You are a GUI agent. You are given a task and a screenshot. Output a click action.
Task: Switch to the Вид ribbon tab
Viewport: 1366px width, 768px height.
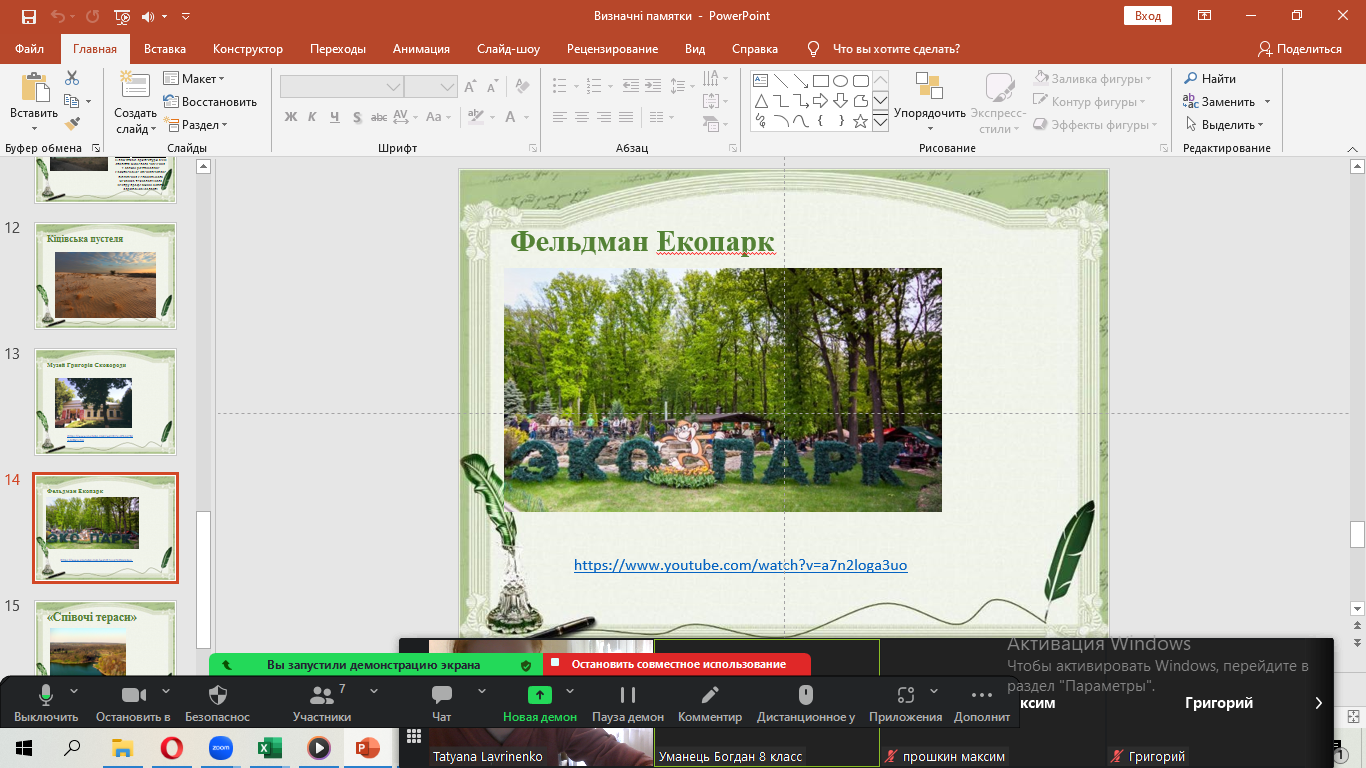[x=695, y=49]
